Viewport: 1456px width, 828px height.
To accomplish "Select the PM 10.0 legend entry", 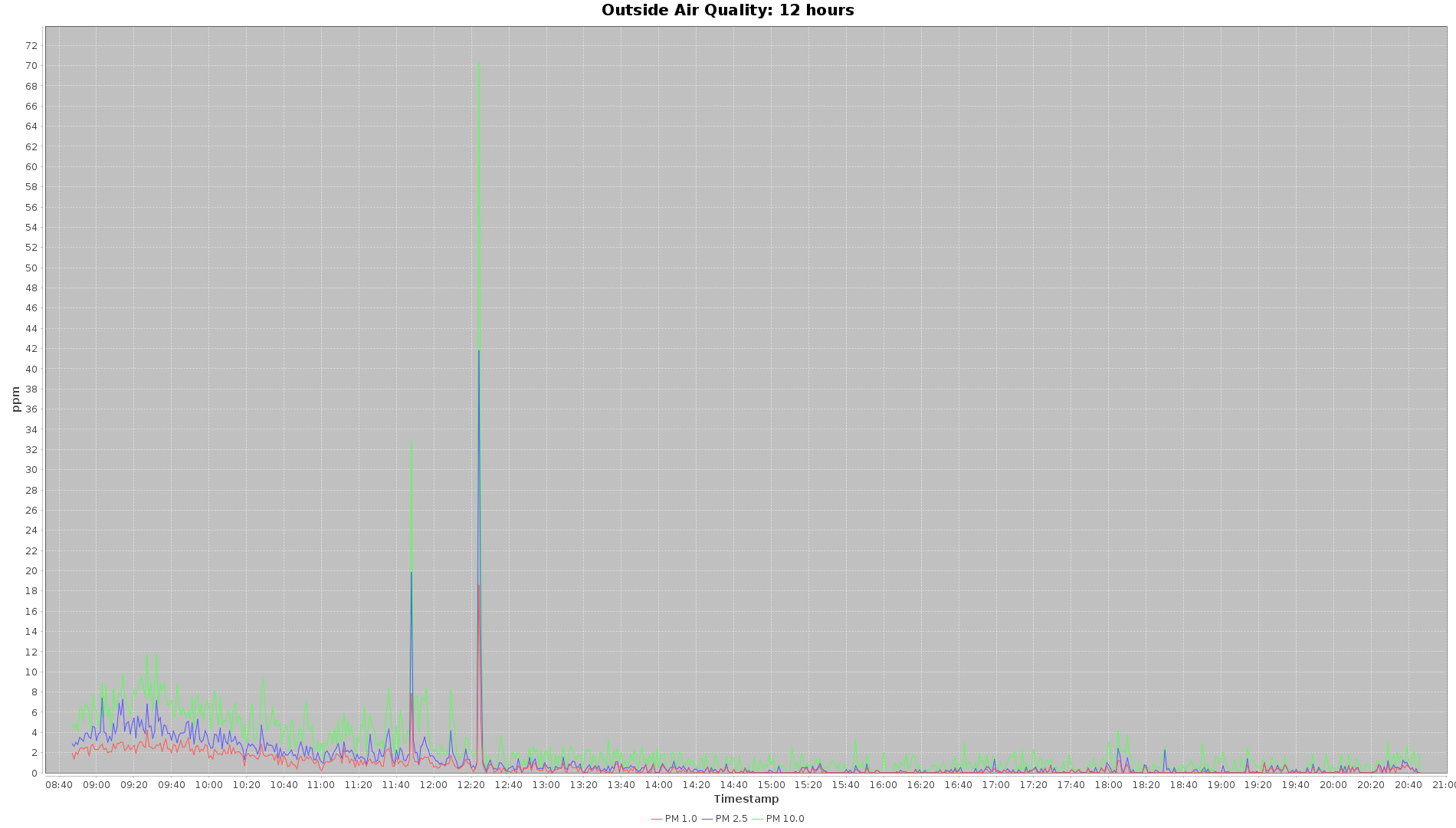I will tap(778, 819).
